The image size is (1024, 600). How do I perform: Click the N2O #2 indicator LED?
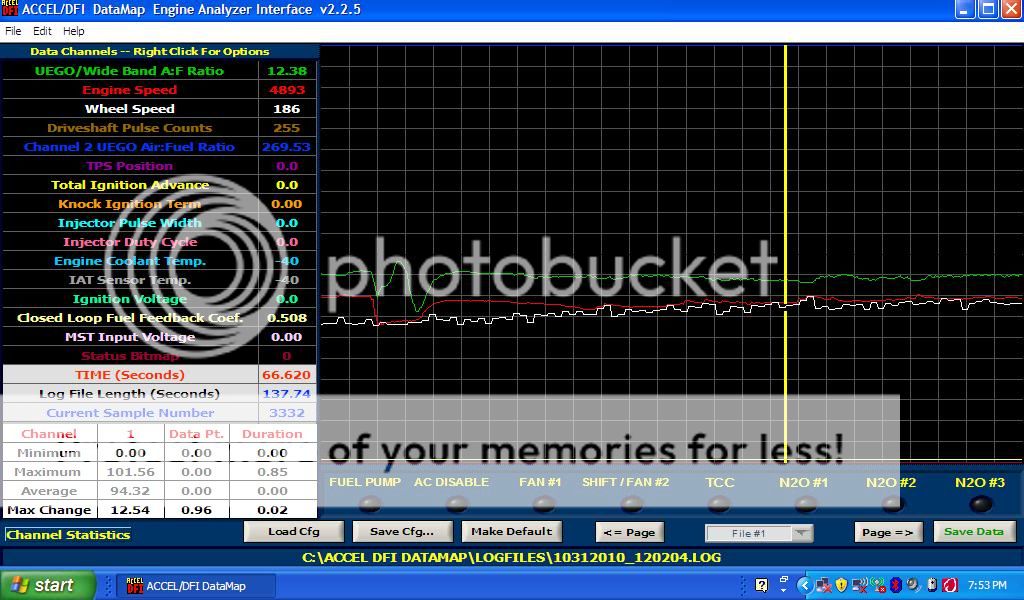(892, 504)
